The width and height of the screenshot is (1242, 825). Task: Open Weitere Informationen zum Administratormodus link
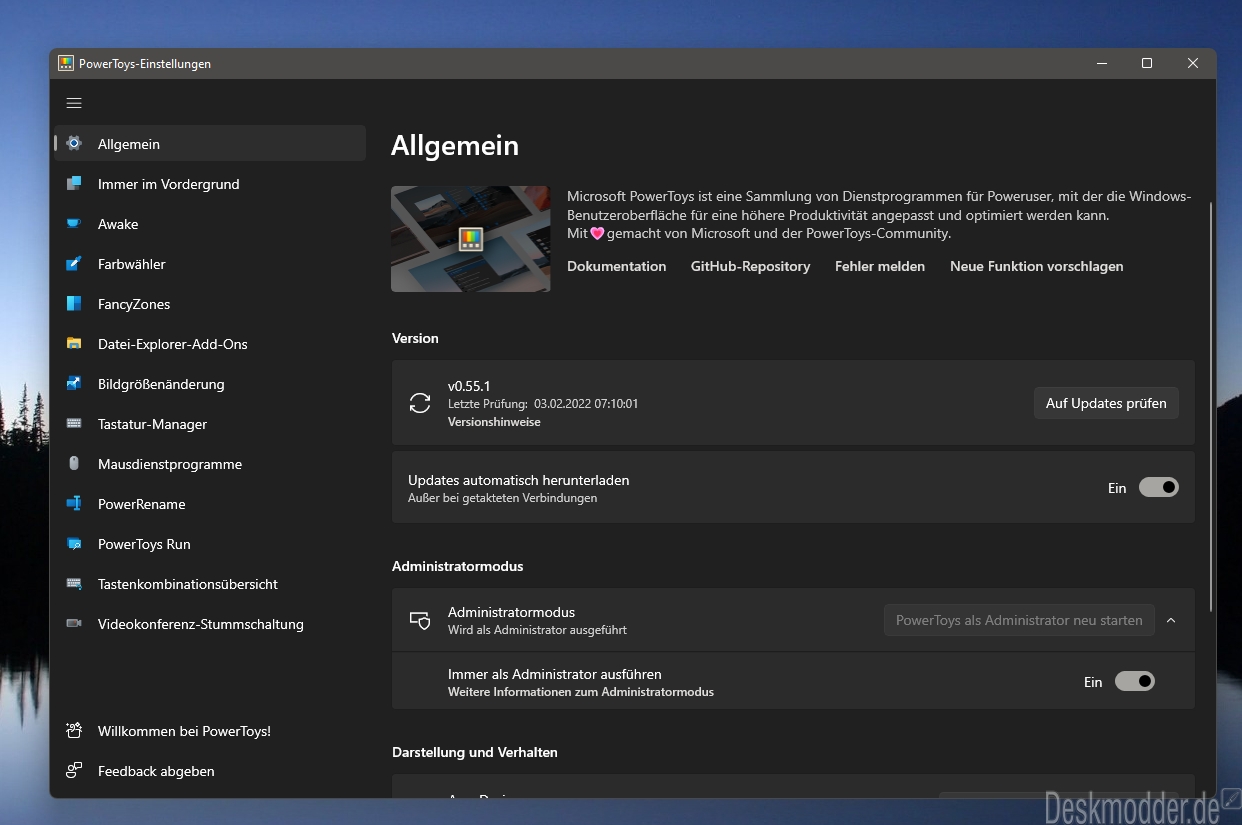[x=581, y=692]
